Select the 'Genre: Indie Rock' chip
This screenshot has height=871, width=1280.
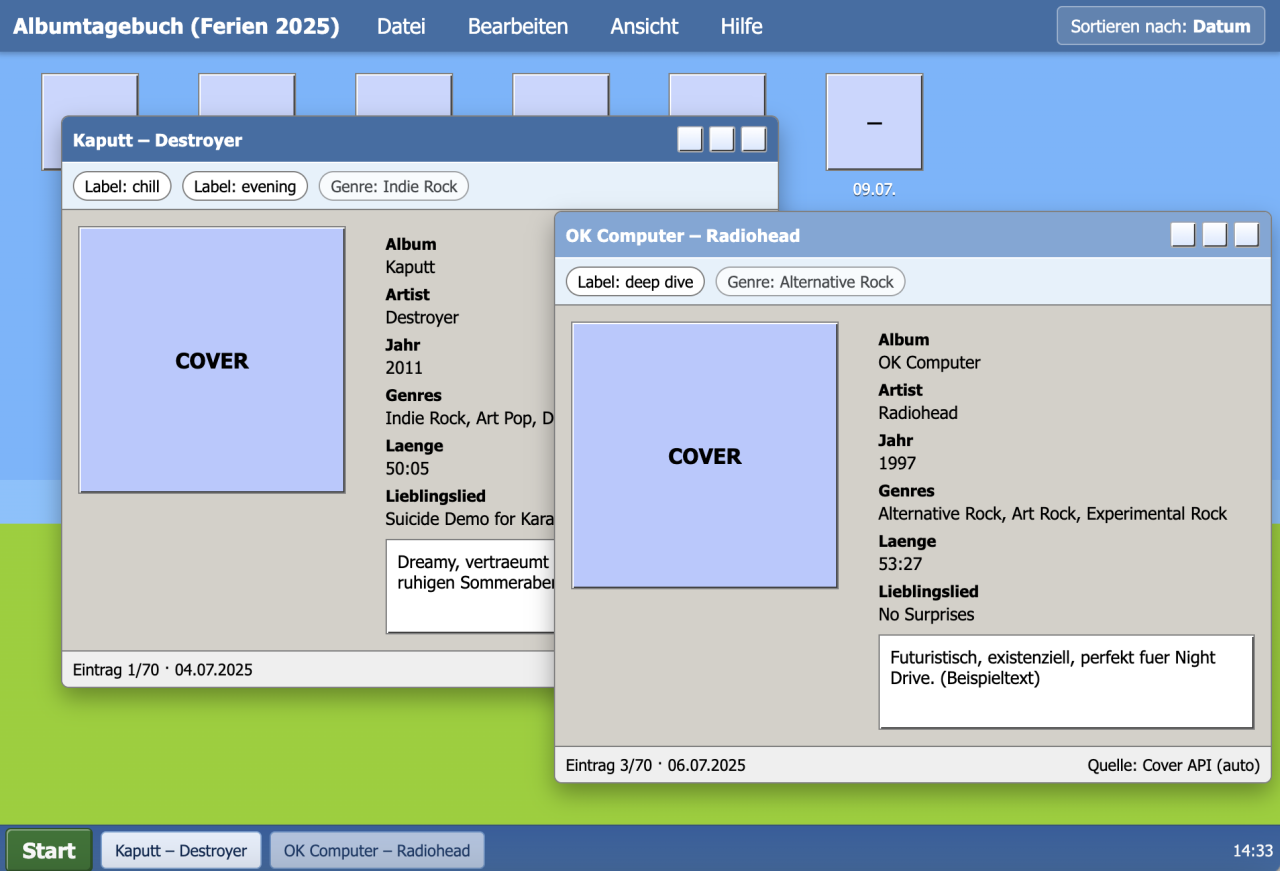pyautogui.click(x=393, y=186)
